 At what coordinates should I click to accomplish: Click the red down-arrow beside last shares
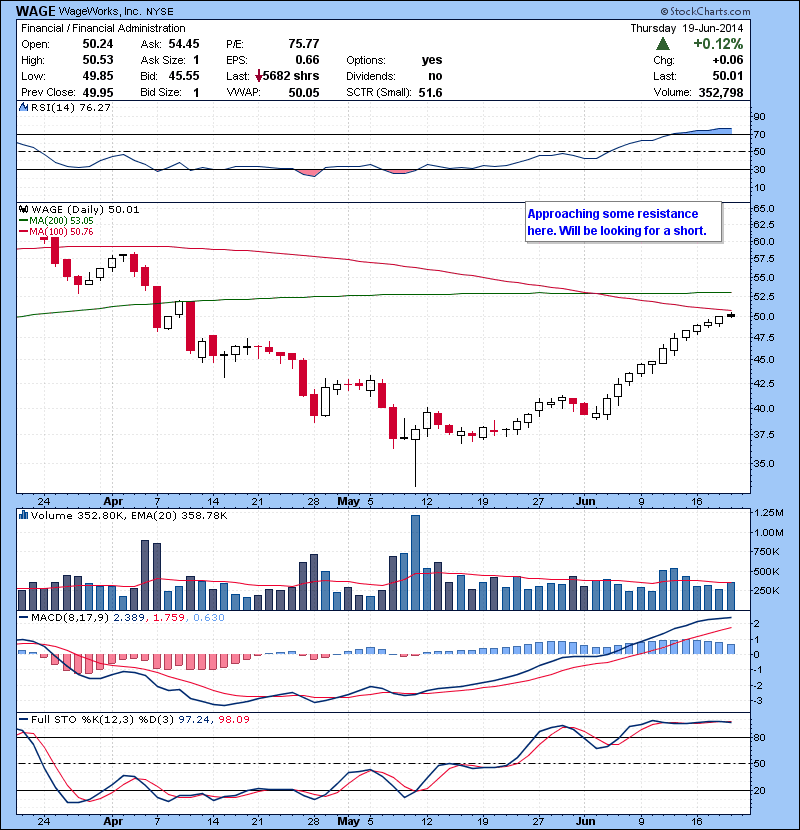(259, 76)
